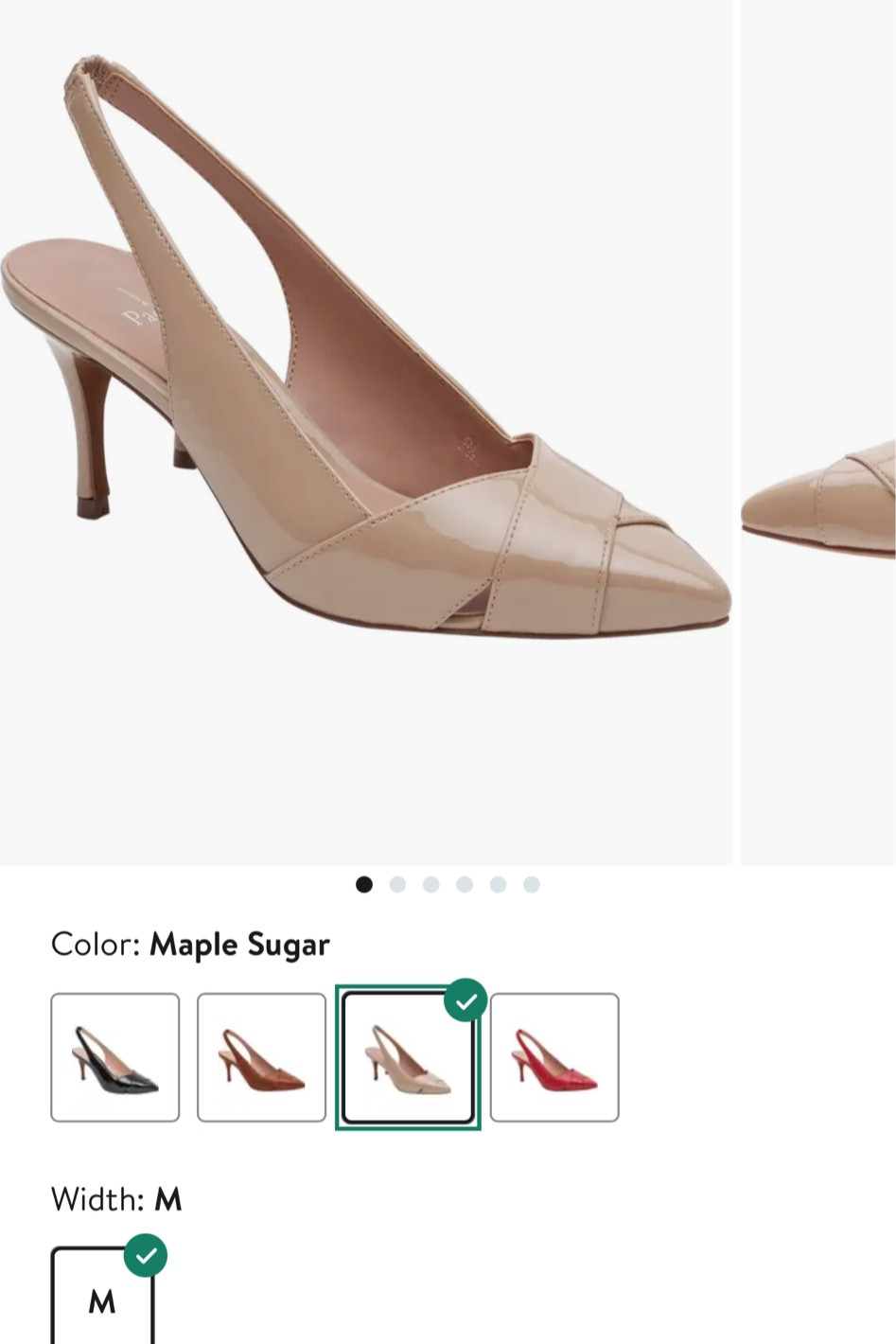Click the heel of the shoe in main image
Image resolution: width=896 pixels, height=1344 pixels.
point(90,416)
